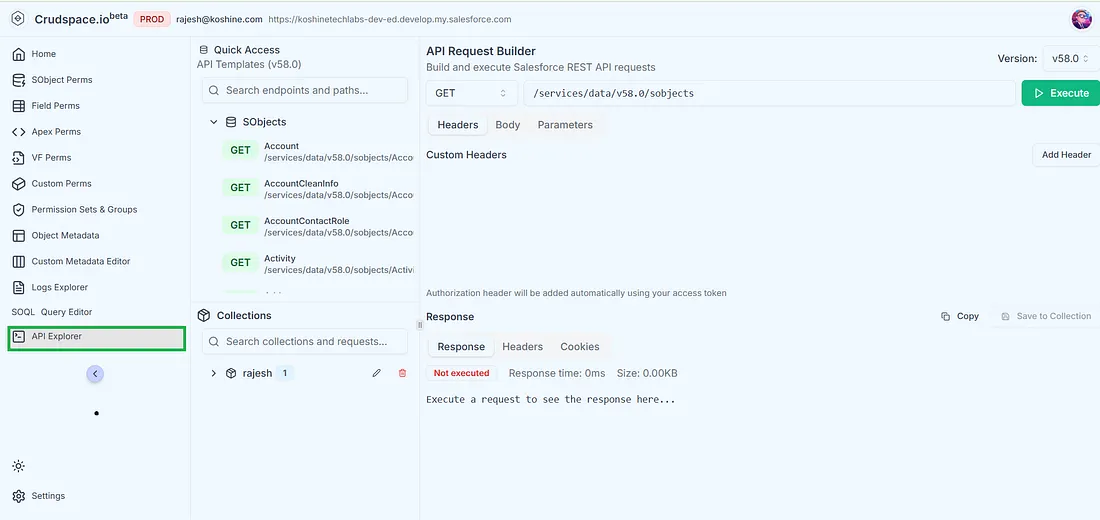Switch to the Cookies response tab
The width and height of the screenshot is (1100, 520).
point(579,347)
